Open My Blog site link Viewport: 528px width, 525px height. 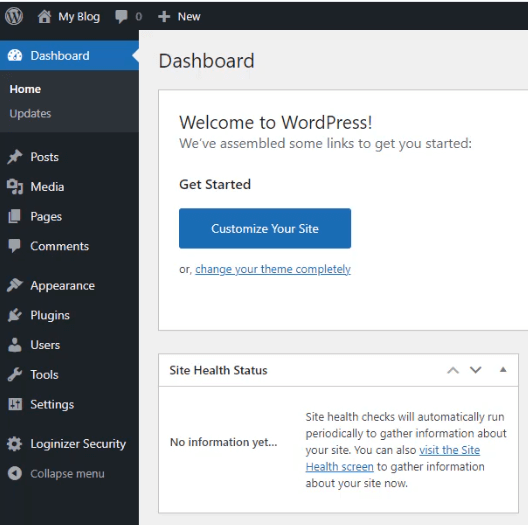pyautogui.click(x=79, y=17)
